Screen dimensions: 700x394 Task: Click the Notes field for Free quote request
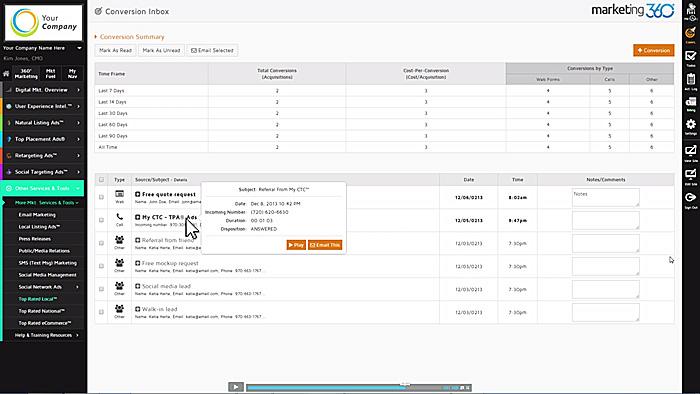click(605, 197)
